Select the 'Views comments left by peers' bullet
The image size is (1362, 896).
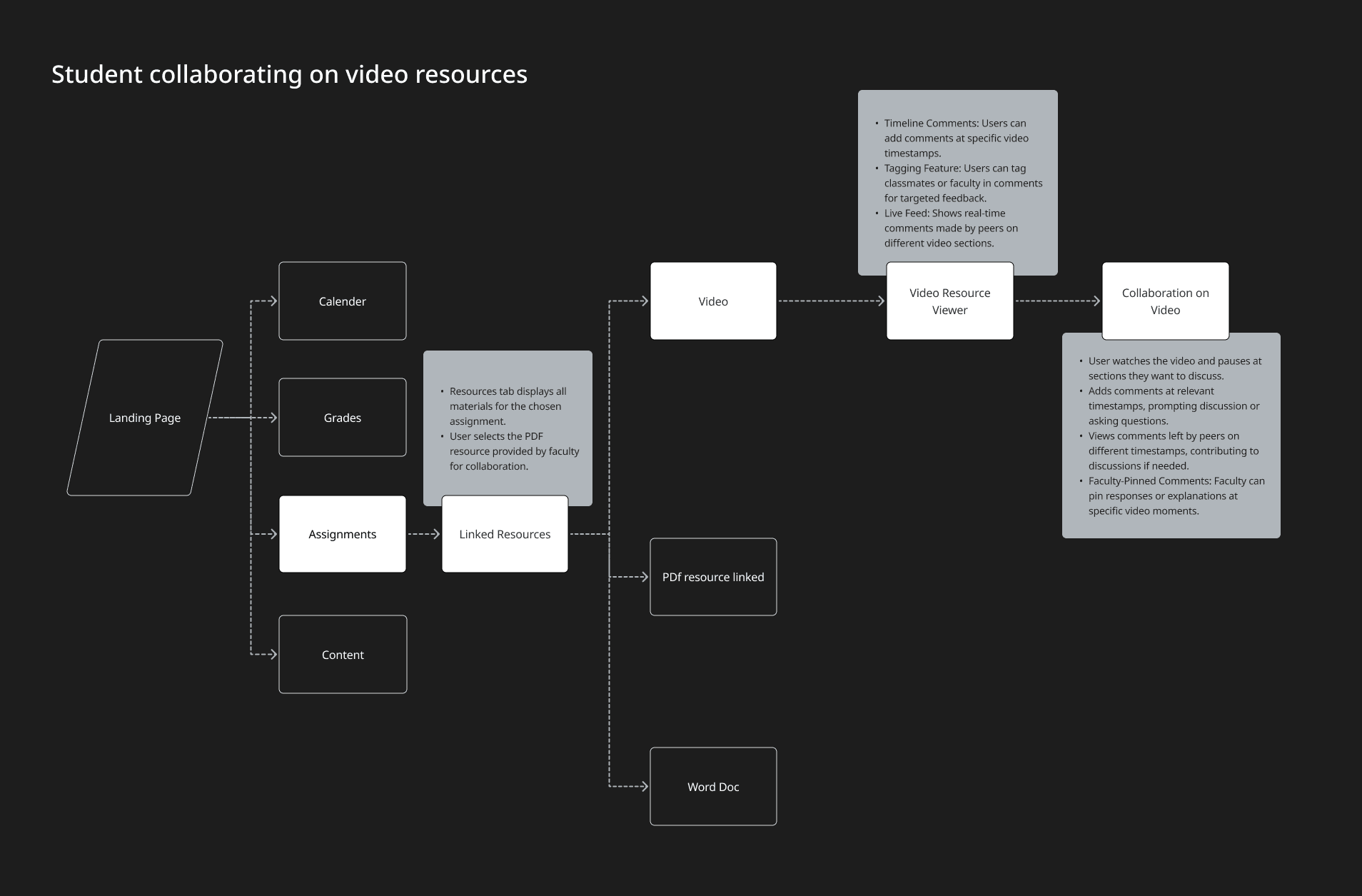click(x=1173, y=450)
